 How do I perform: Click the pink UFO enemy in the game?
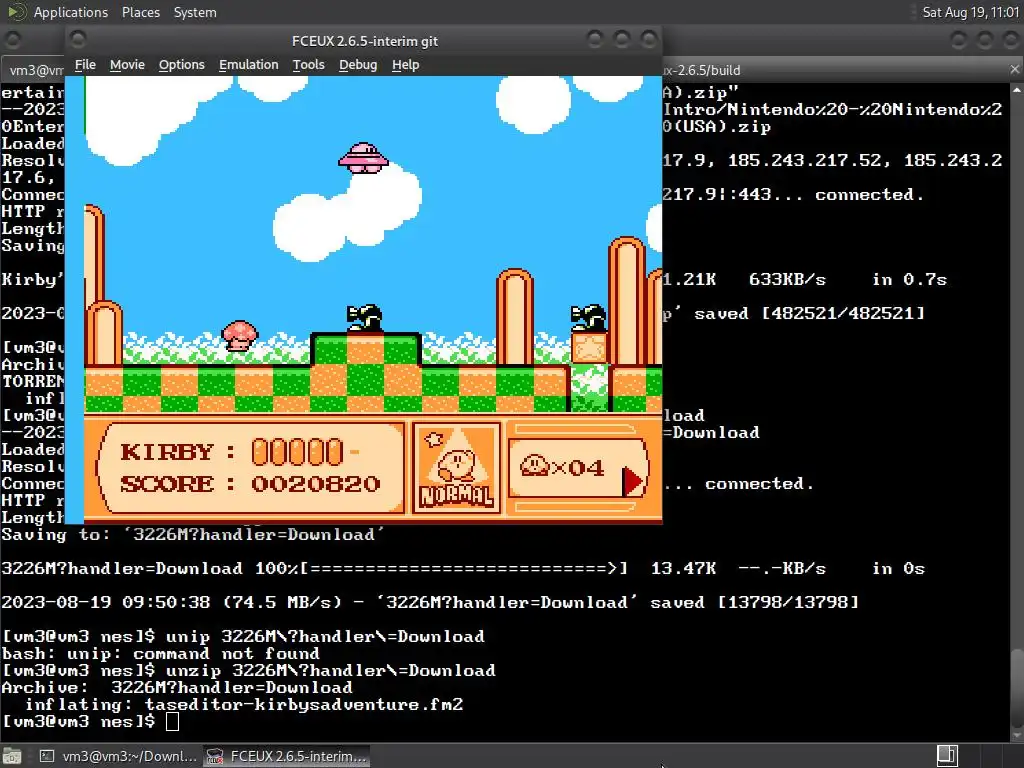[x=363, y=157]
